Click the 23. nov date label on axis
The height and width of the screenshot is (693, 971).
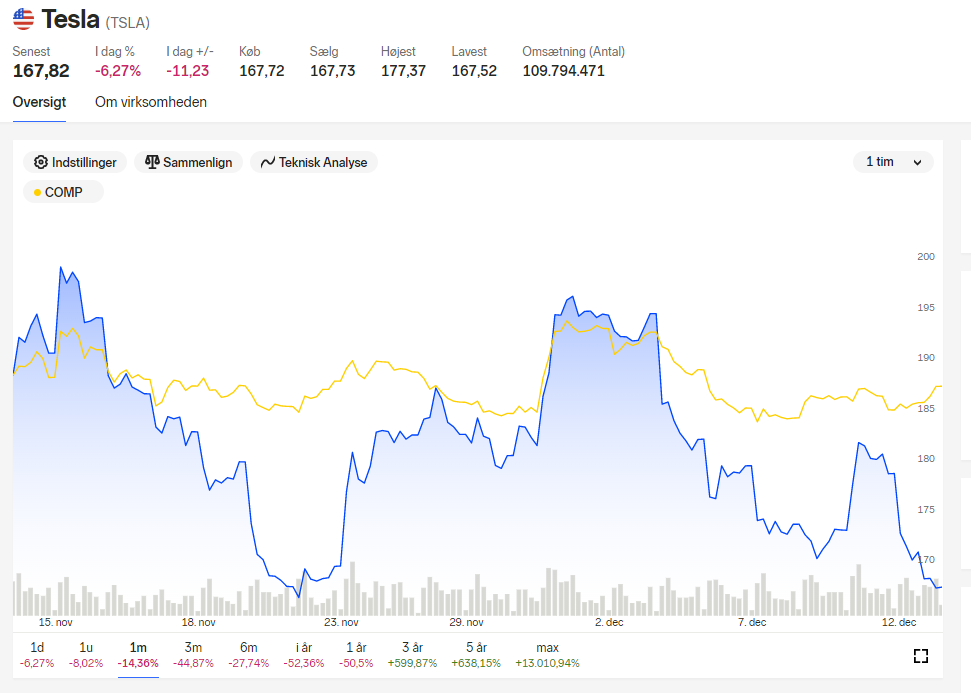[341, 622]
